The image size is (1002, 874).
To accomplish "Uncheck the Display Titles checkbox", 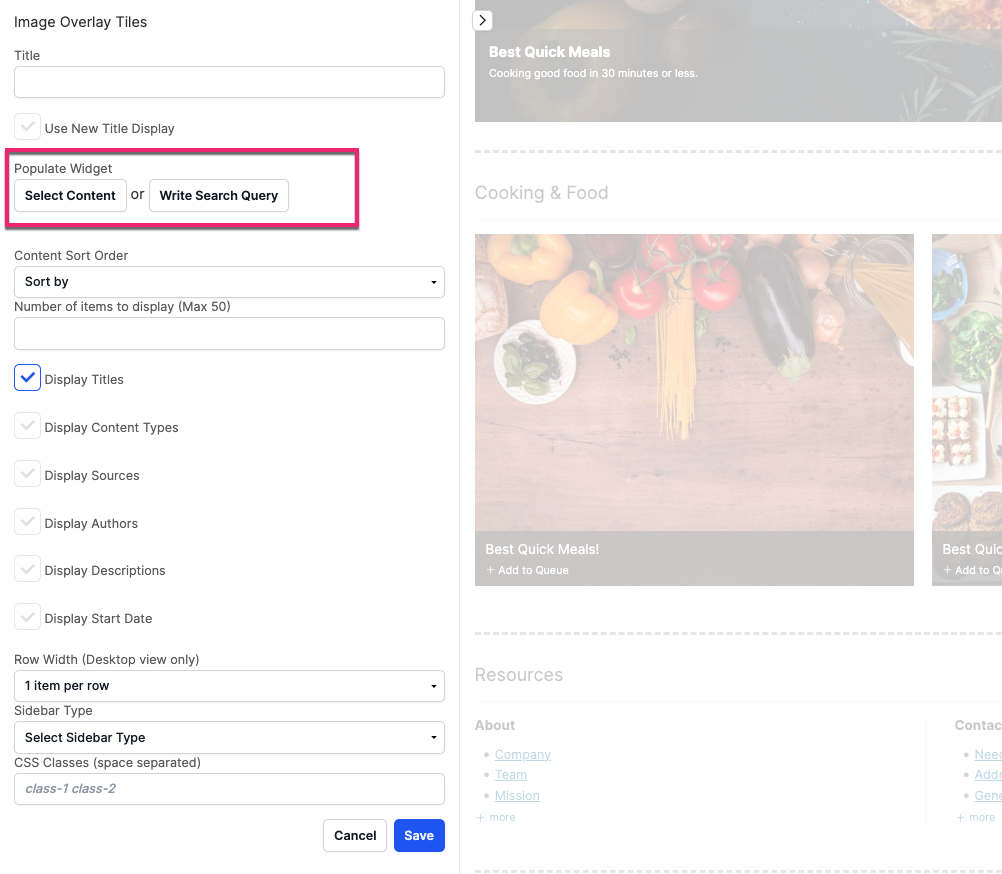I will tap(28, 378).
